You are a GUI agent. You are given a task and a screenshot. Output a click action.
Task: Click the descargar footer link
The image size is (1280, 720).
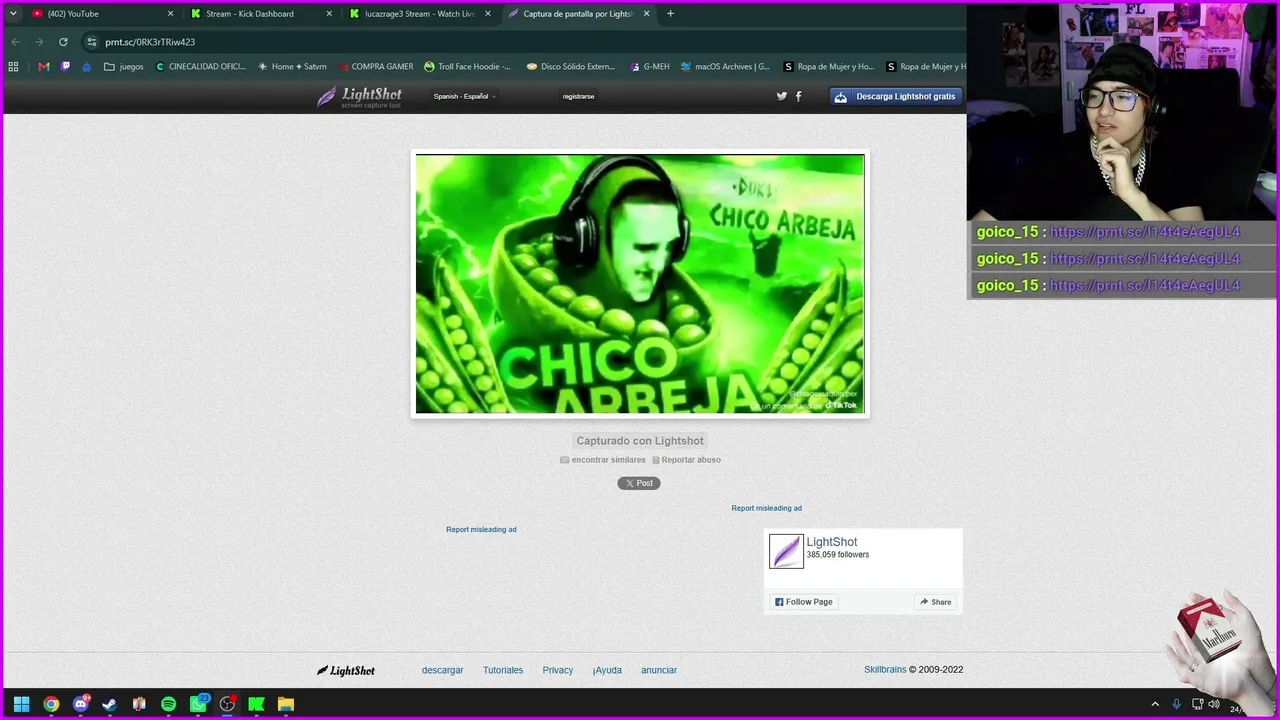point(443,670)
